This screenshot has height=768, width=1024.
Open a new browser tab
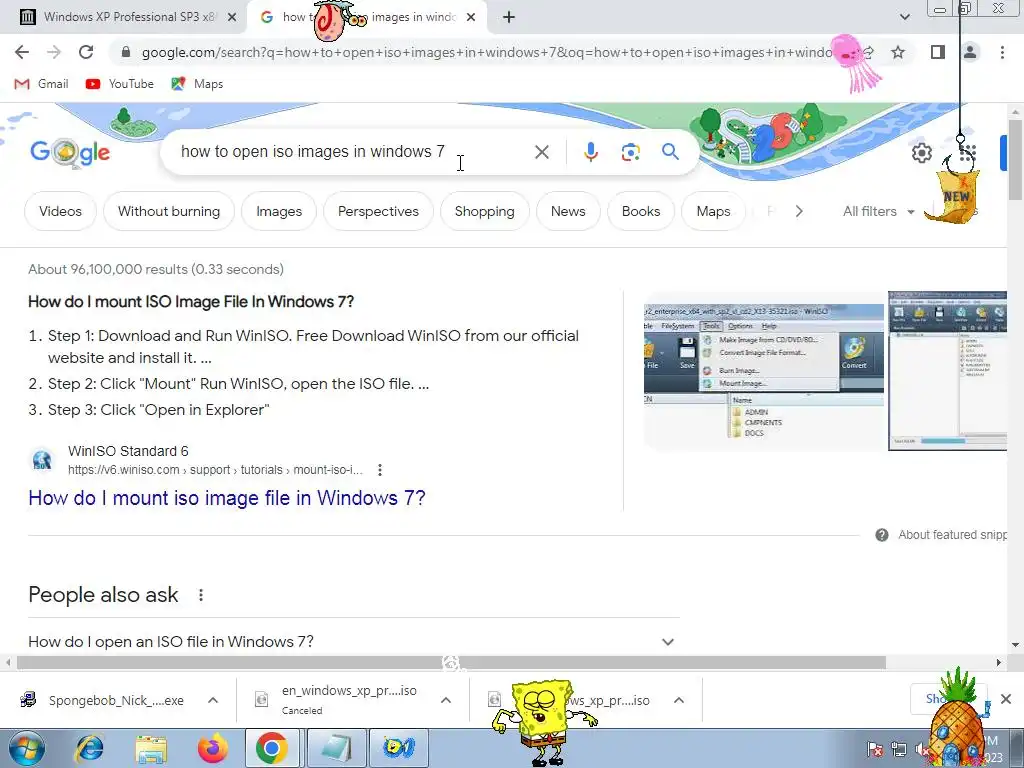[509, 18]
